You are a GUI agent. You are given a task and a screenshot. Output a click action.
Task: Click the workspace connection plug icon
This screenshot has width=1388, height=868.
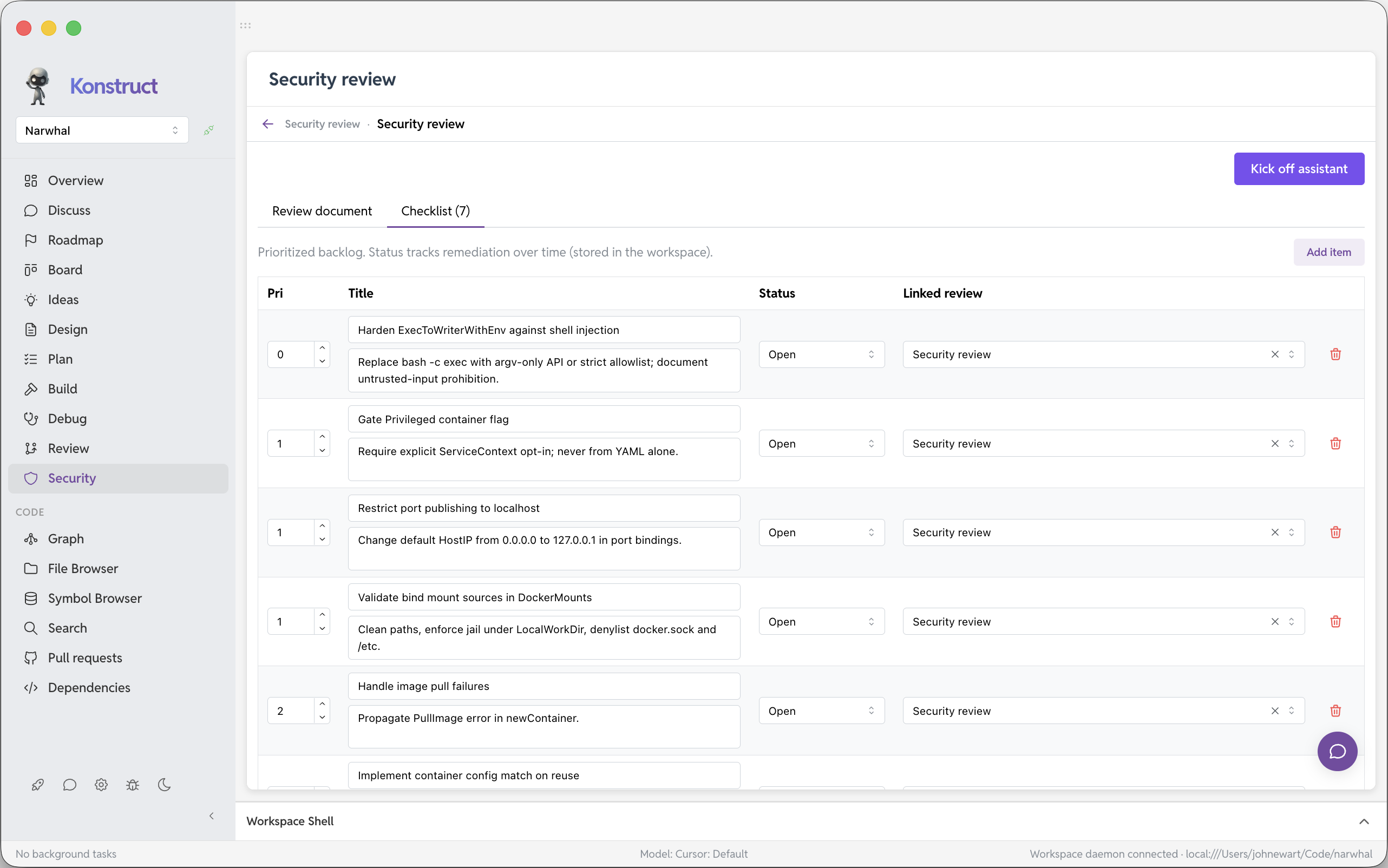pos(208,130)
